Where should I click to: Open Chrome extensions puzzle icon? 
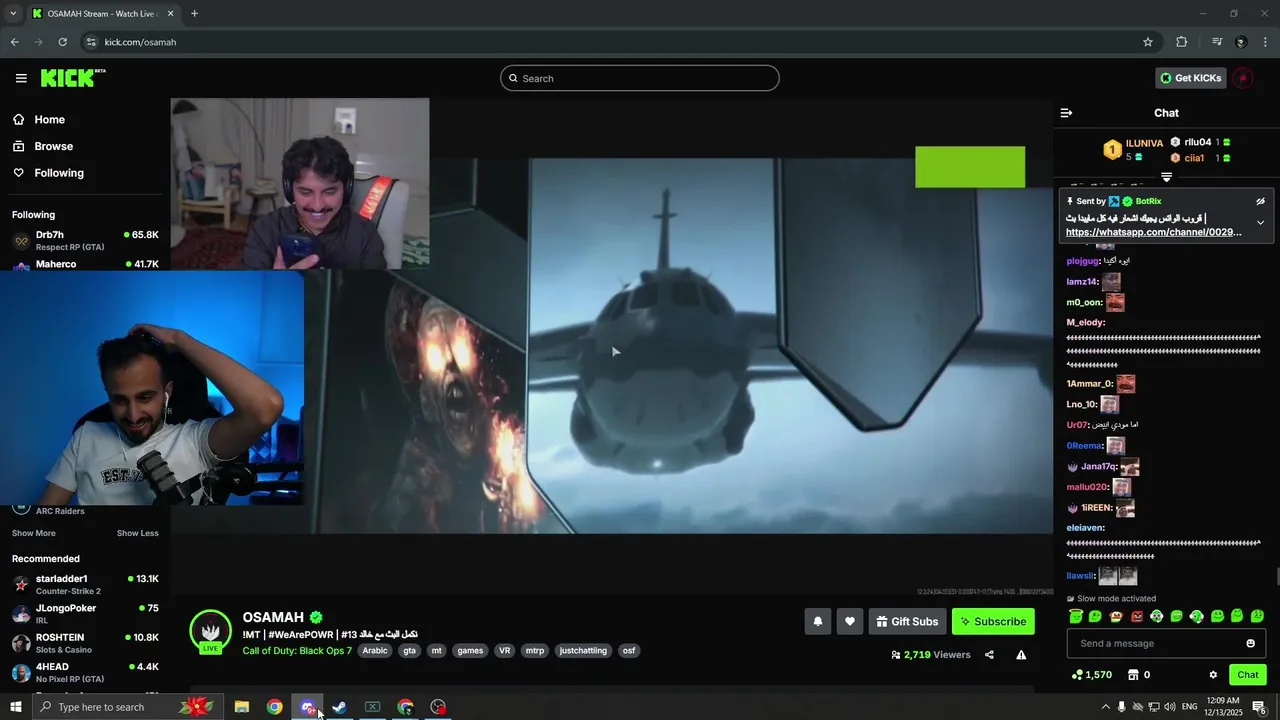pyautogui.click(x=1182, y=42)
